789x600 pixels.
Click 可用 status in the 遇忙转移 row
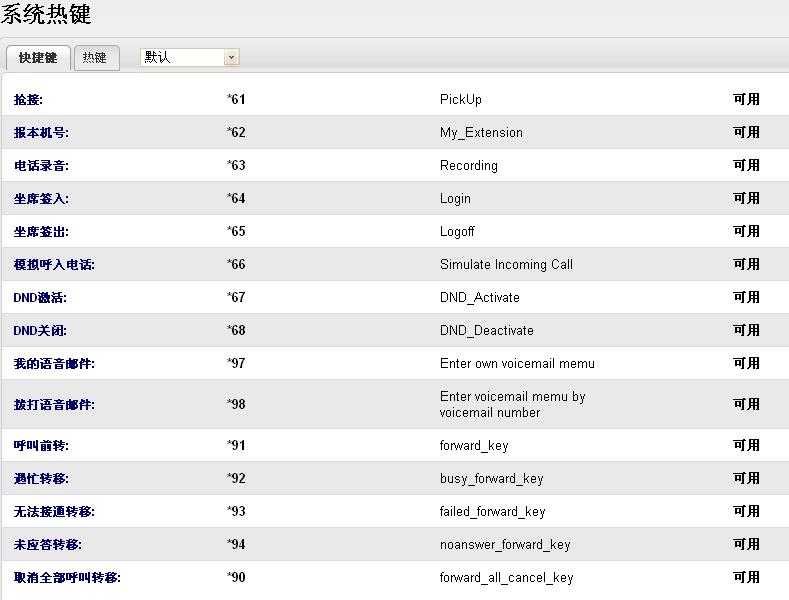(x=746, y=478)
